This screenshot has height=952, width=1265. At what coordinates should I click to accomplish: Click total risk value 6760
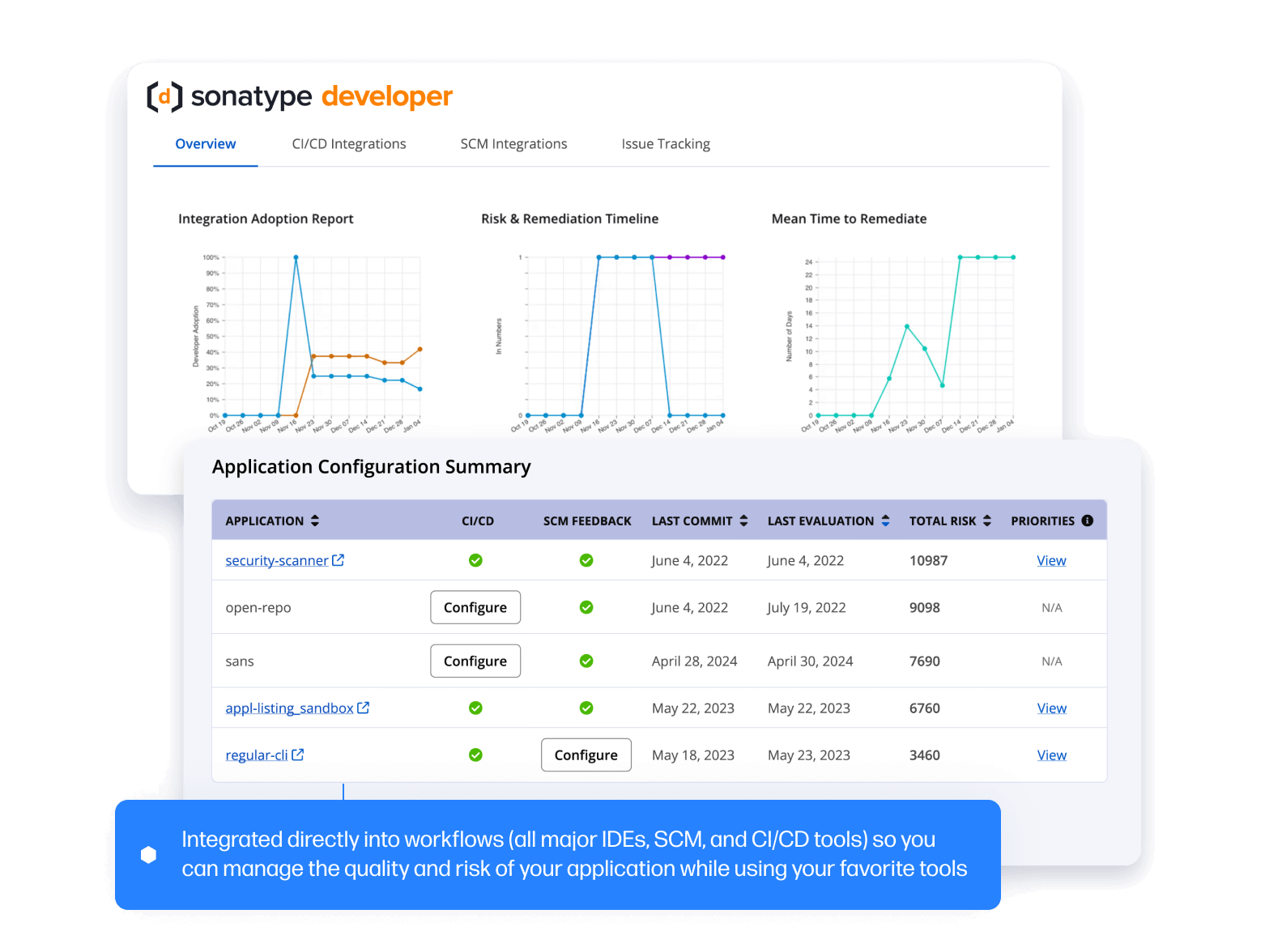point(924,708)
